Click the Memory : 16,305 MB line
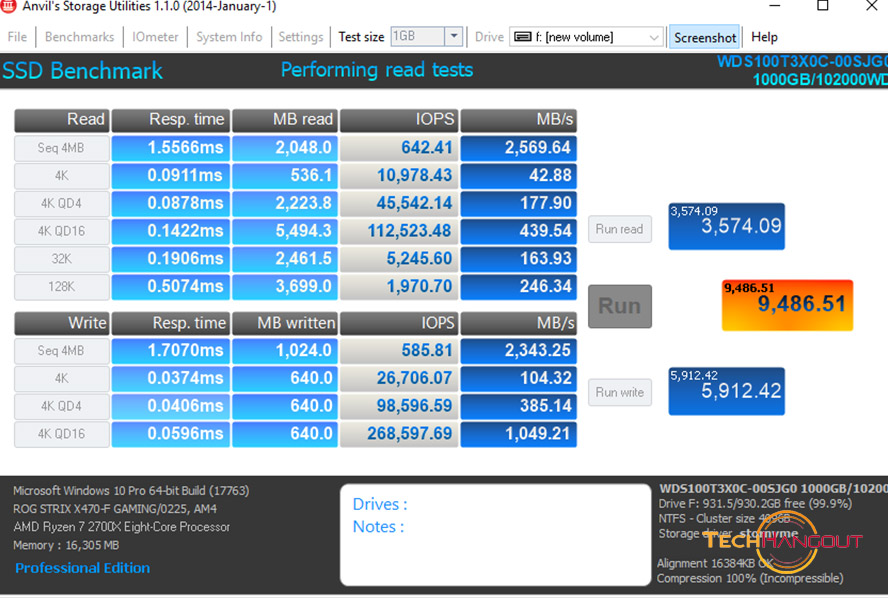 66,545
